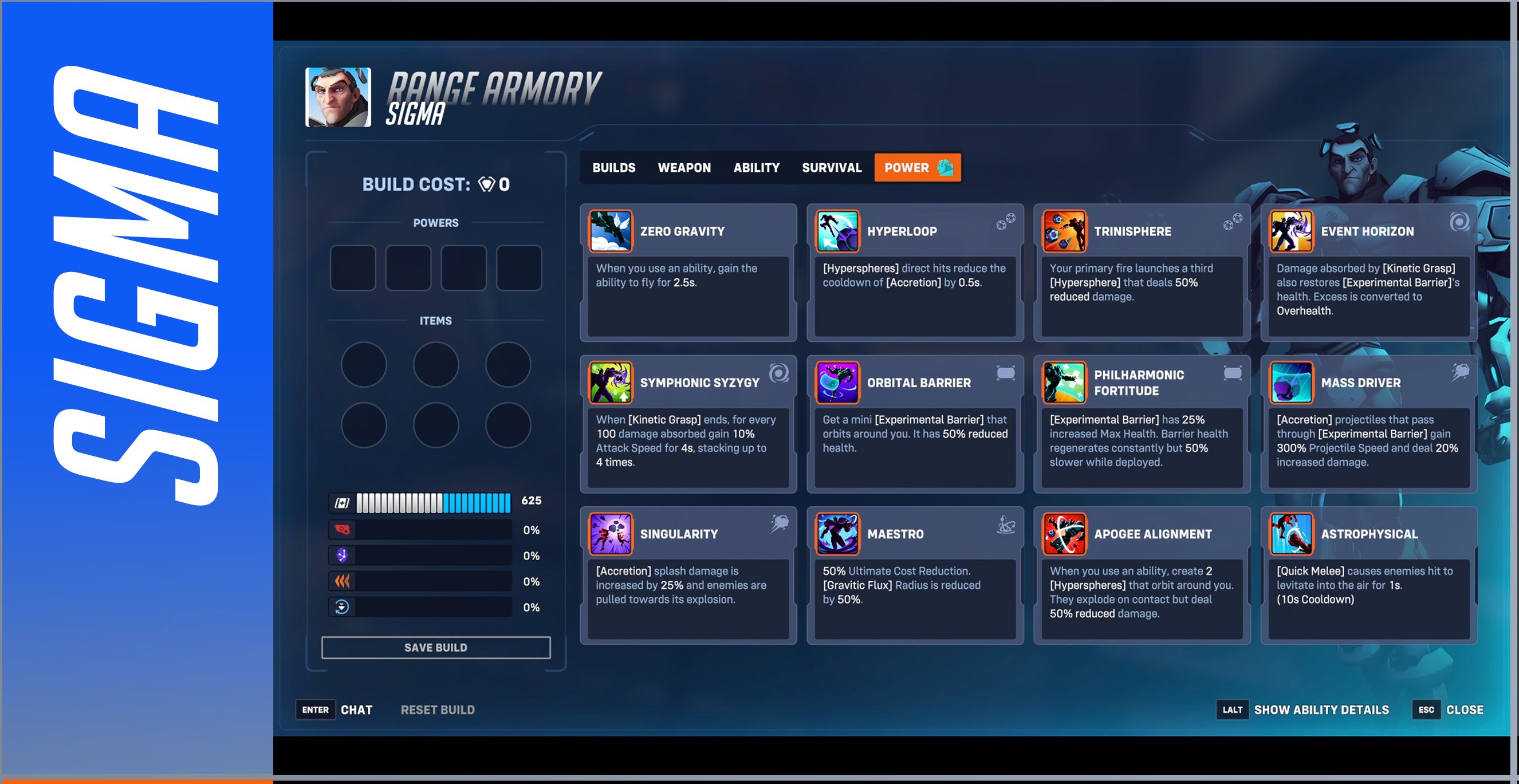Click Show Ability Details
The image size is (1519, 784).
click(1302, 710)
